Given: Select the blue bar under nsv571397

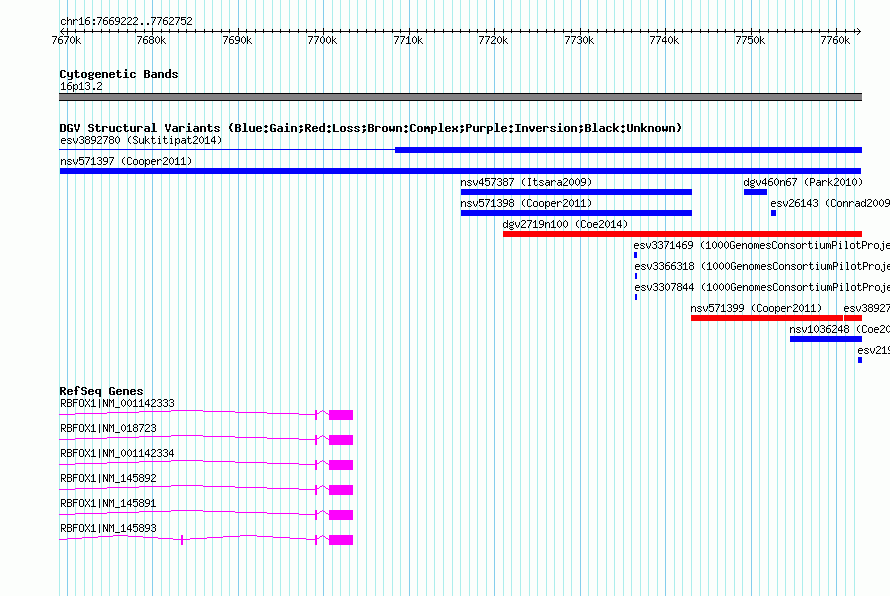Looking at the screenshot, I should (x=460, y=171).
